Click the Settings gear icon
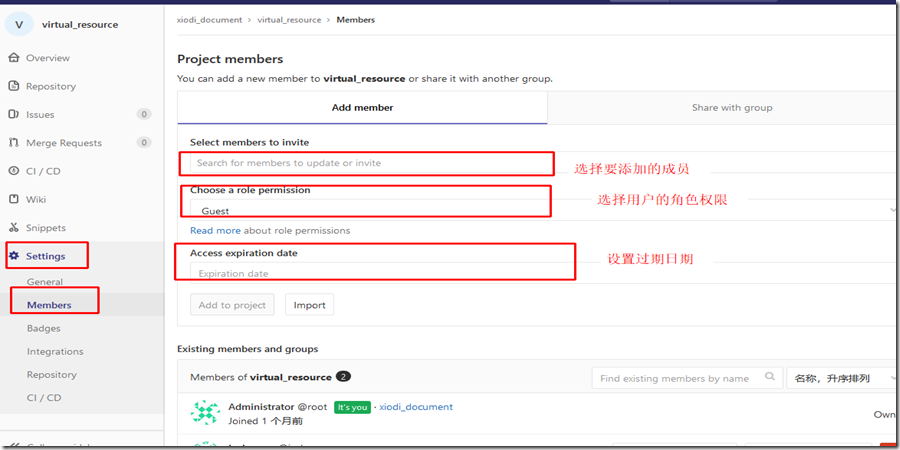The width and height of the screenshot is (900, 450). [14, 256]
